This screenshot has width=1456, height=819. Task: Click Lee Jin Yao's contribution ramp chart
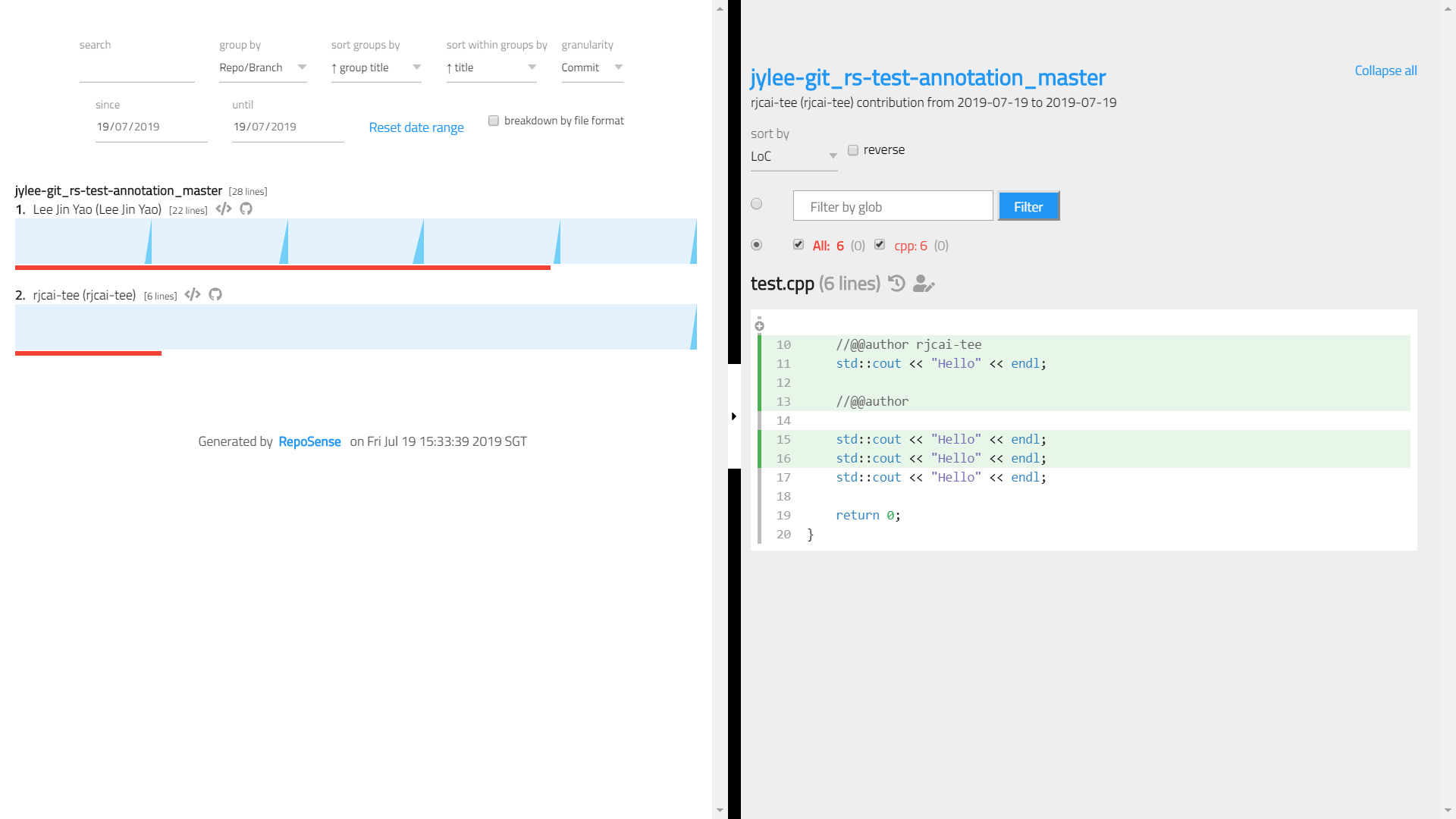tap(356, 241)
